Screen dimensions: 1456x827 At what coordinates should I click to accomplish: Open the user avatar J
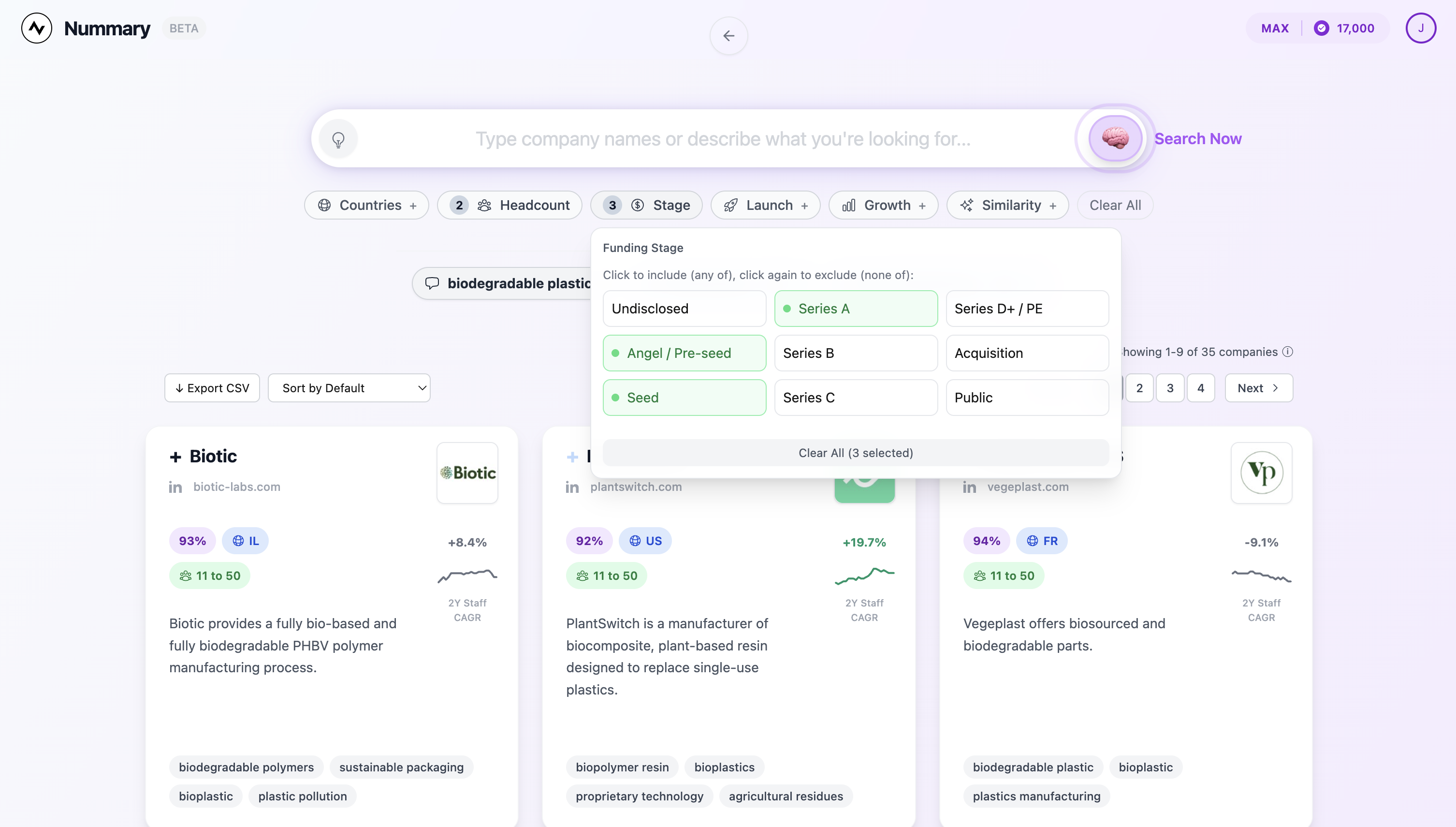[1420, 28]
